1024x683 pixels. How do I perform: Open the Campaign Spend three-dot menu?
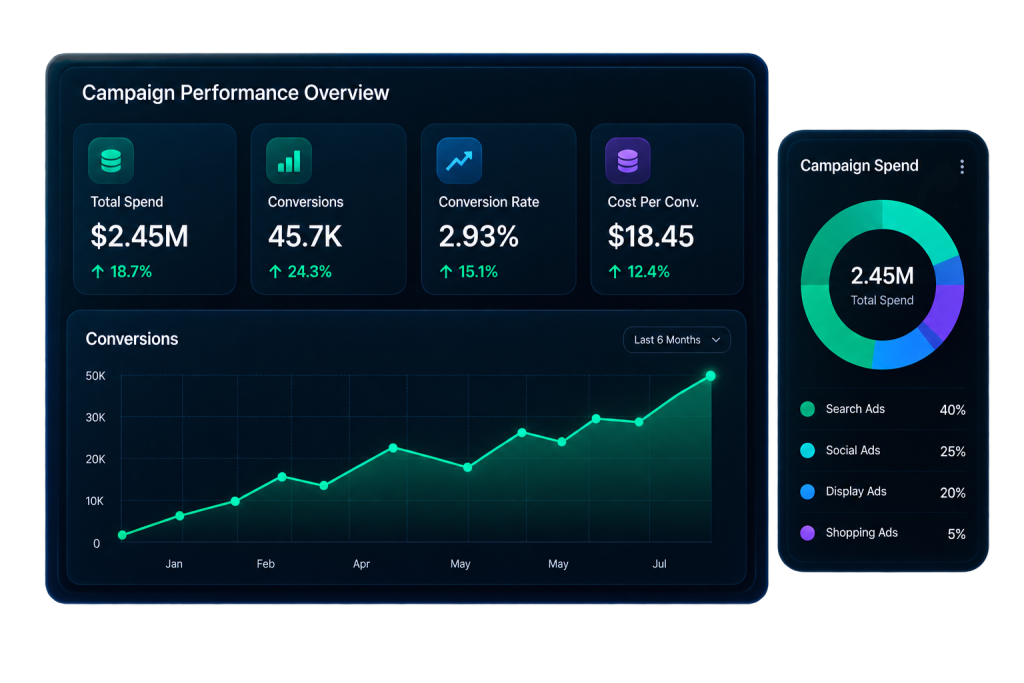click(962, 167)
